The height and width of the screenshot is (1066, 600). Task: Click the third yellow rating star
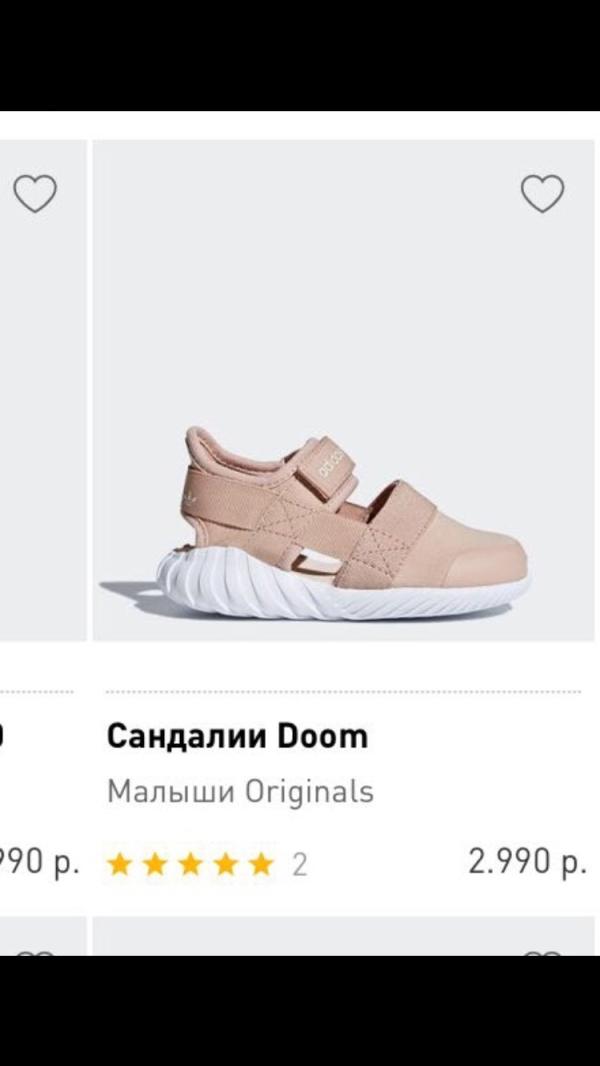pos(190,864)
